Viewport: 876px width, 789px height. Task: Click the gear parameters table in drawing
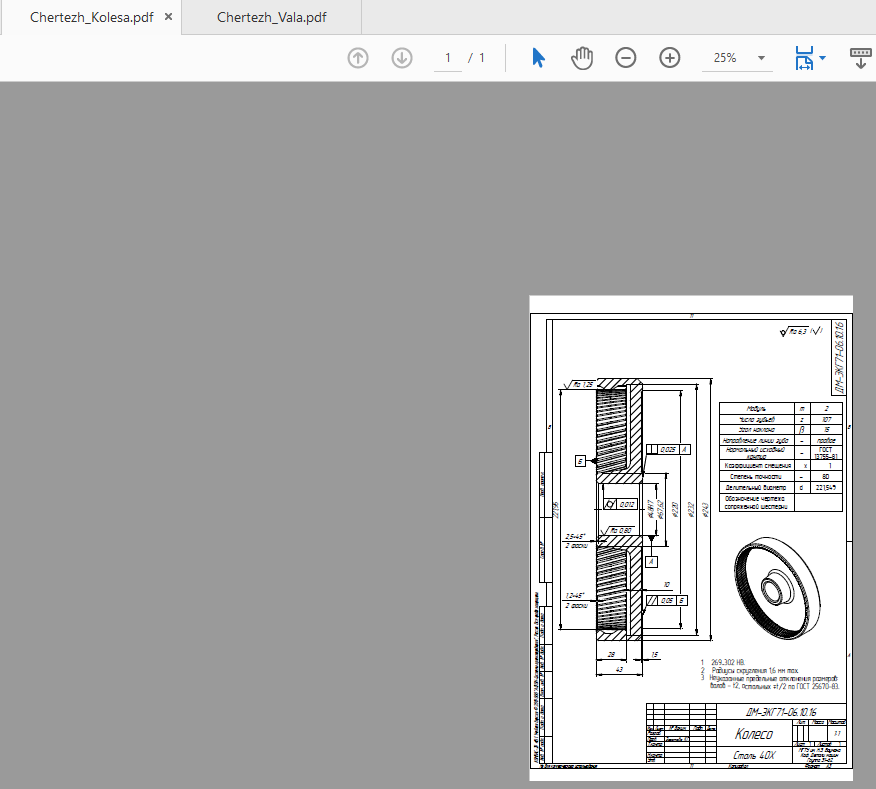781,456
